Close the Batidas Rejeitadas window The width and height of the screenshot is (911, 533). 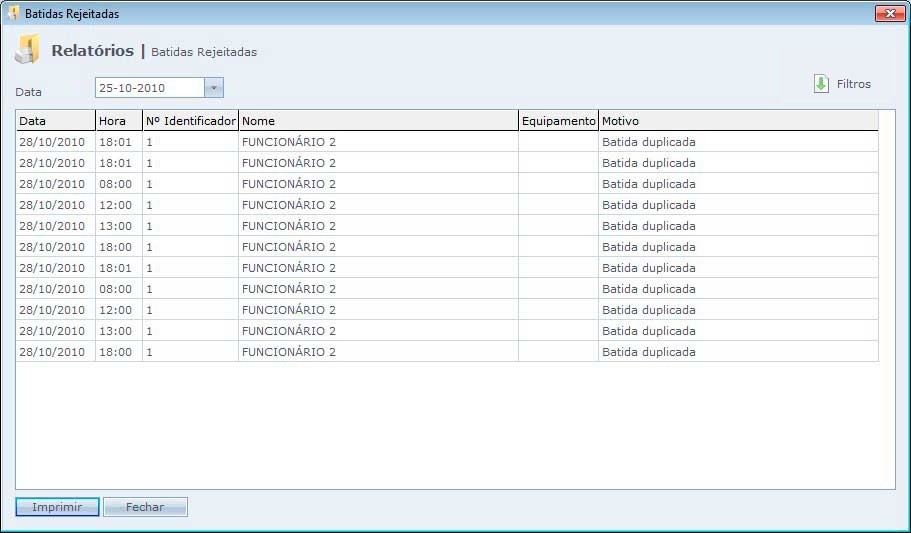pyautogui.click(x=889, y=13)
